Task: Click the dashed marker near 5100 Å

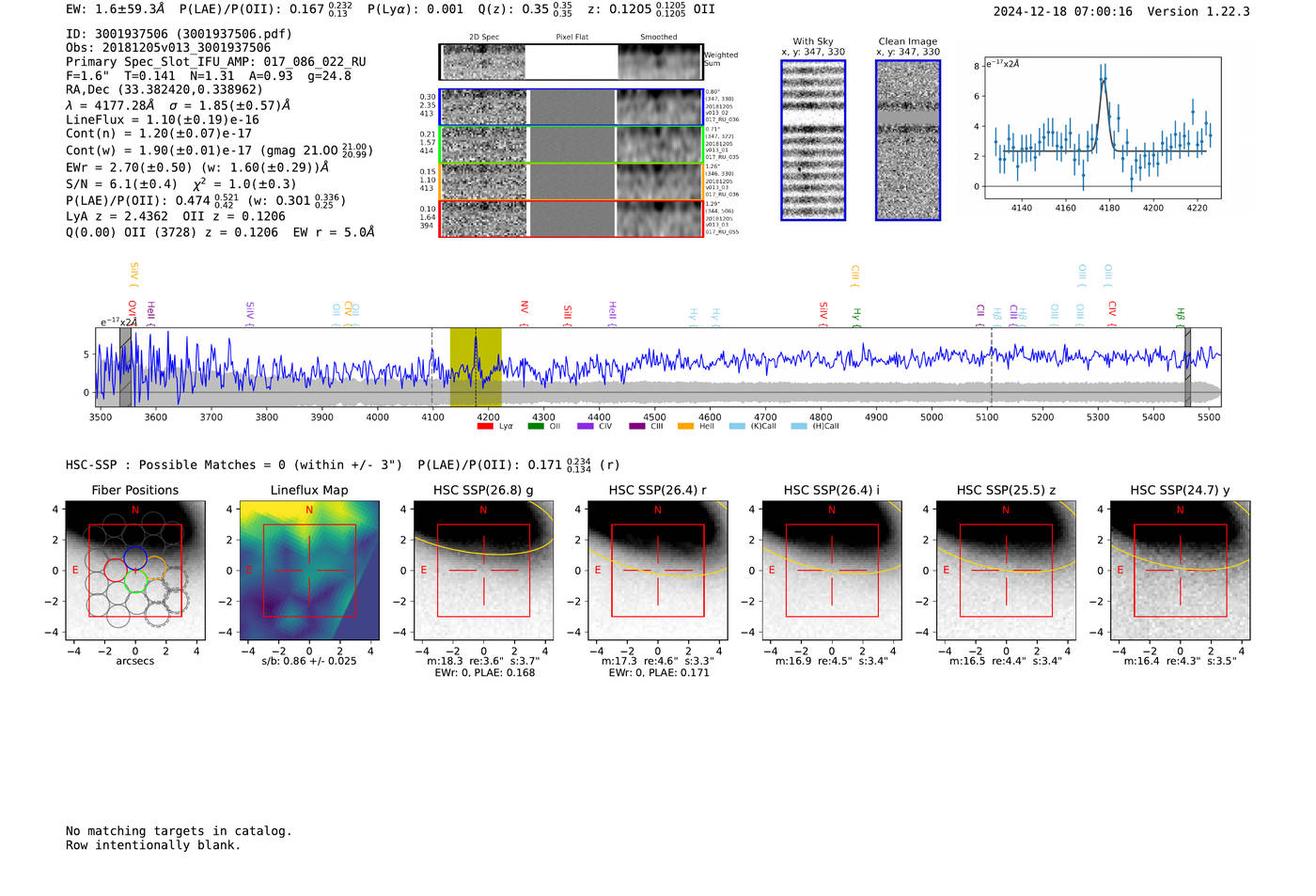Action: (991, 367)
